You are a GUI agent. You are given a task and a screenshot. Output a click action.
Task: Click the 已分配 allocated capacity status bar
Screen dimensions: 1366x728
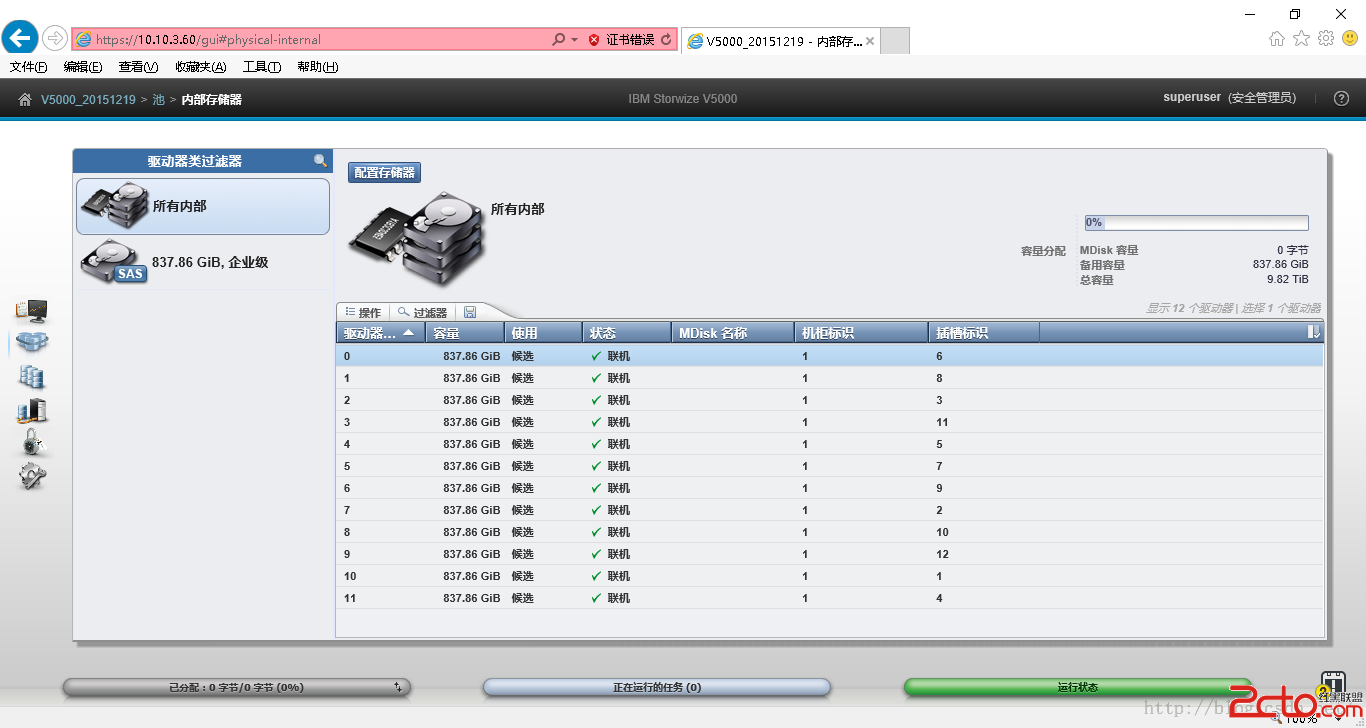[237, 688]
